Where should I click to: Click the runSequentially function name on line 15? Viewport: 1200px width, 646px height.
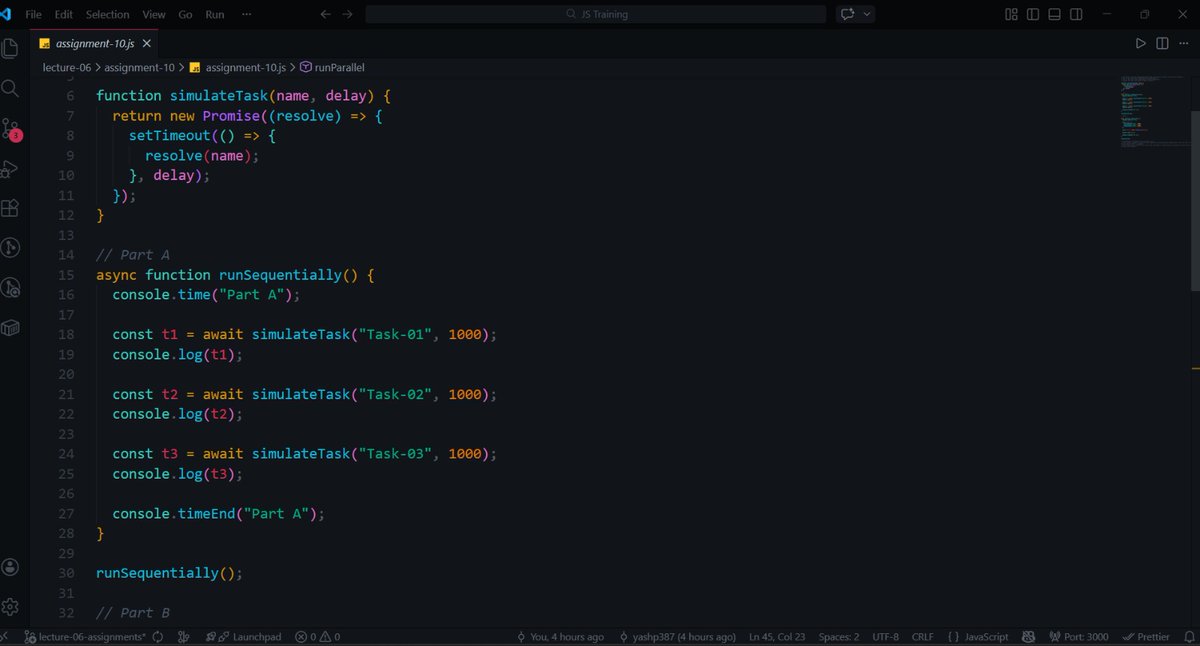[280, 275]
